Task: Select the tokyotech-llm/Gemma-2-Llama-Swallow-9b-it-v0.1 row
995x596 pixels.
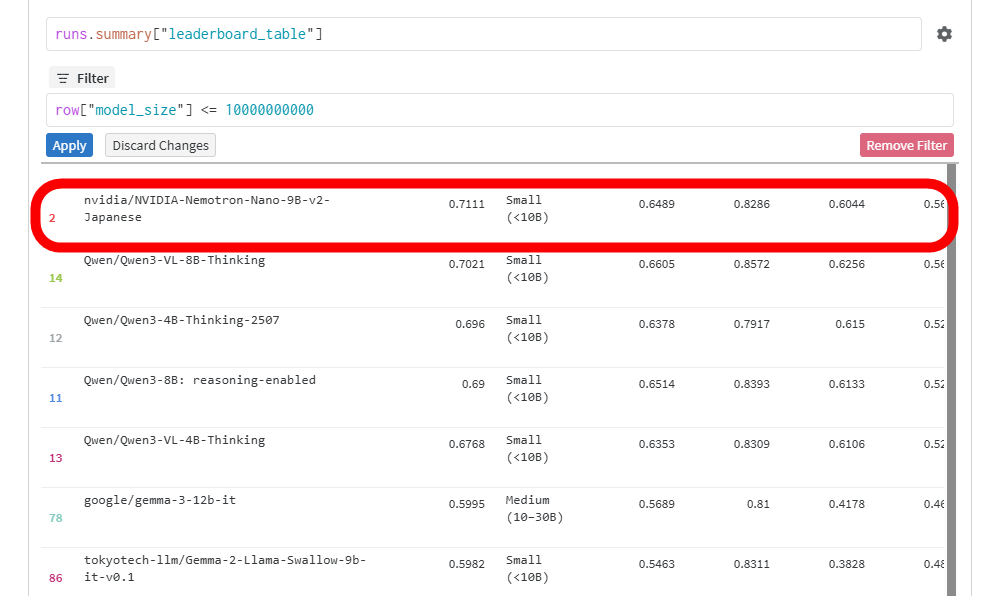Action: coord(225,568)
